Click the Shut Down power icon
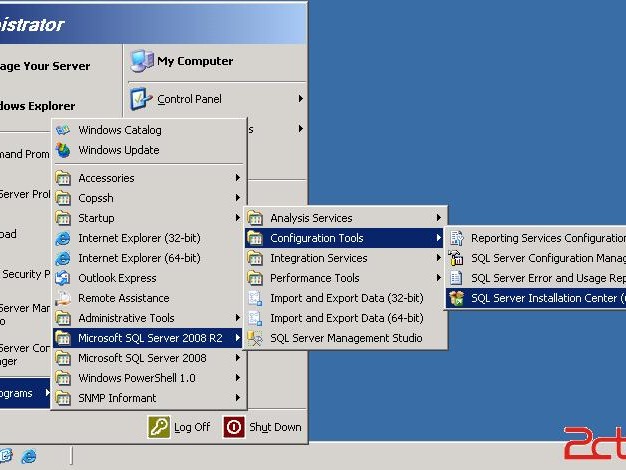This screenshot has height=470, width=626. pos(234,427)
